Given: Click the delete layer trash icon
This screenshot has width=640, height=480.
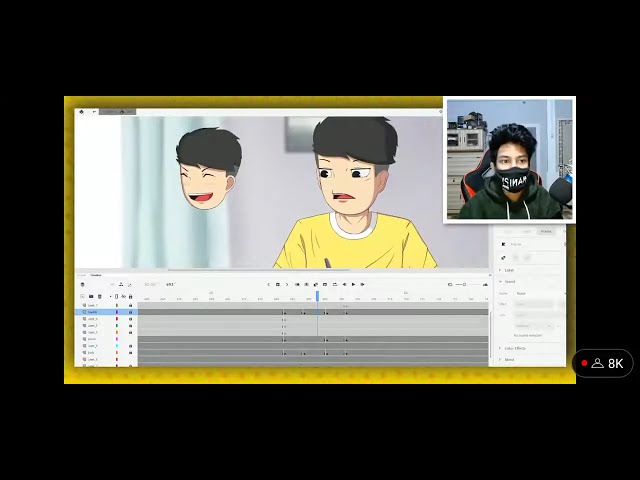Looking at the screenshot, I should pos(100,296).
